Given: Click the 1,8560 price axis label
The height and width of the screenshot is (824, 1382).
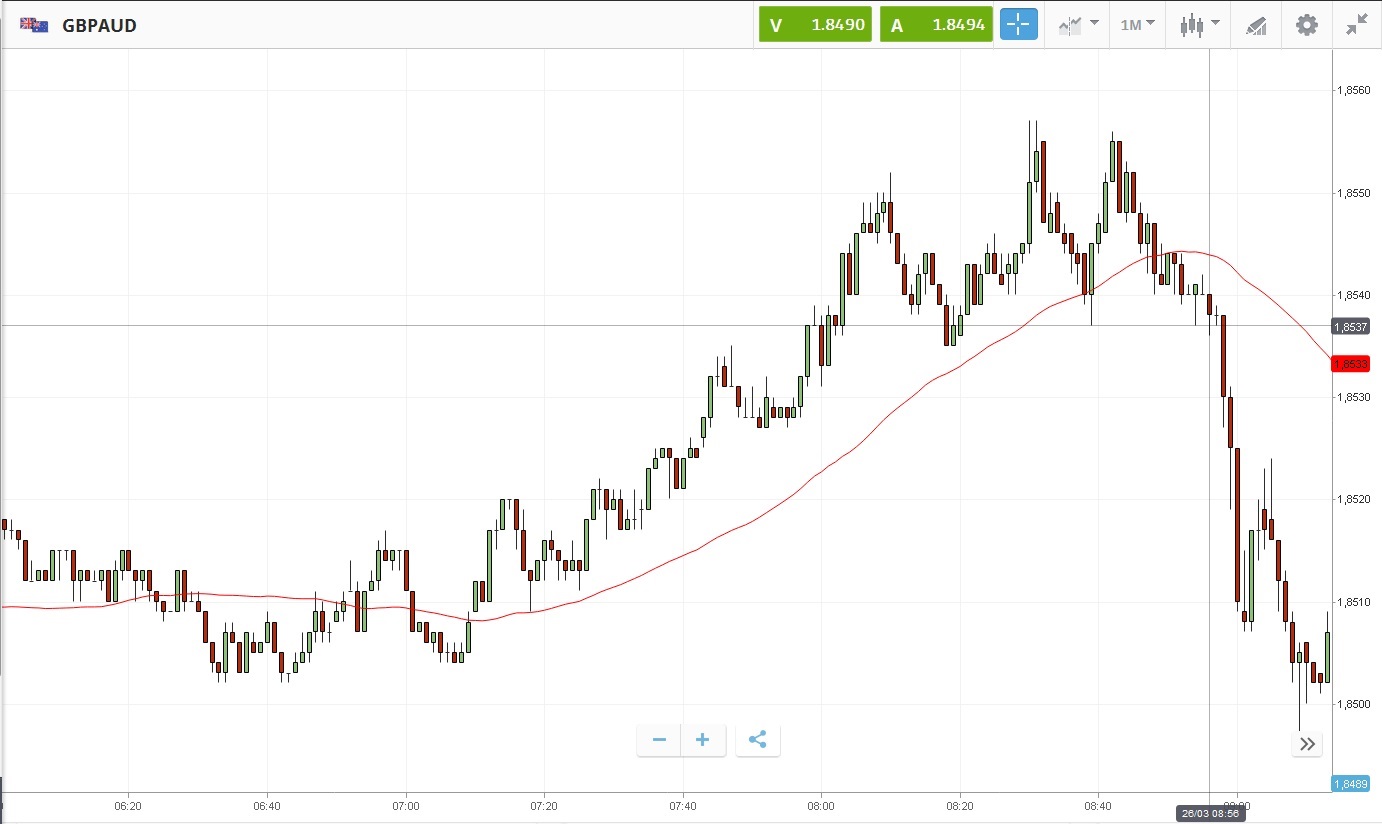Looking at the screenshot, I should (1352, 90).
